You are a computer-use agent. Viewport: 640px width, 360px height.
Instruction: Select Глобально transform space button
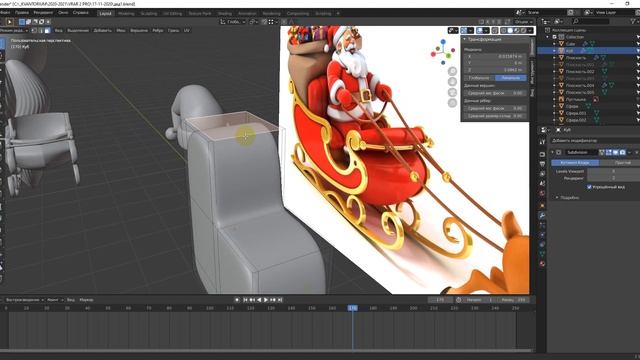pos(479,78)
